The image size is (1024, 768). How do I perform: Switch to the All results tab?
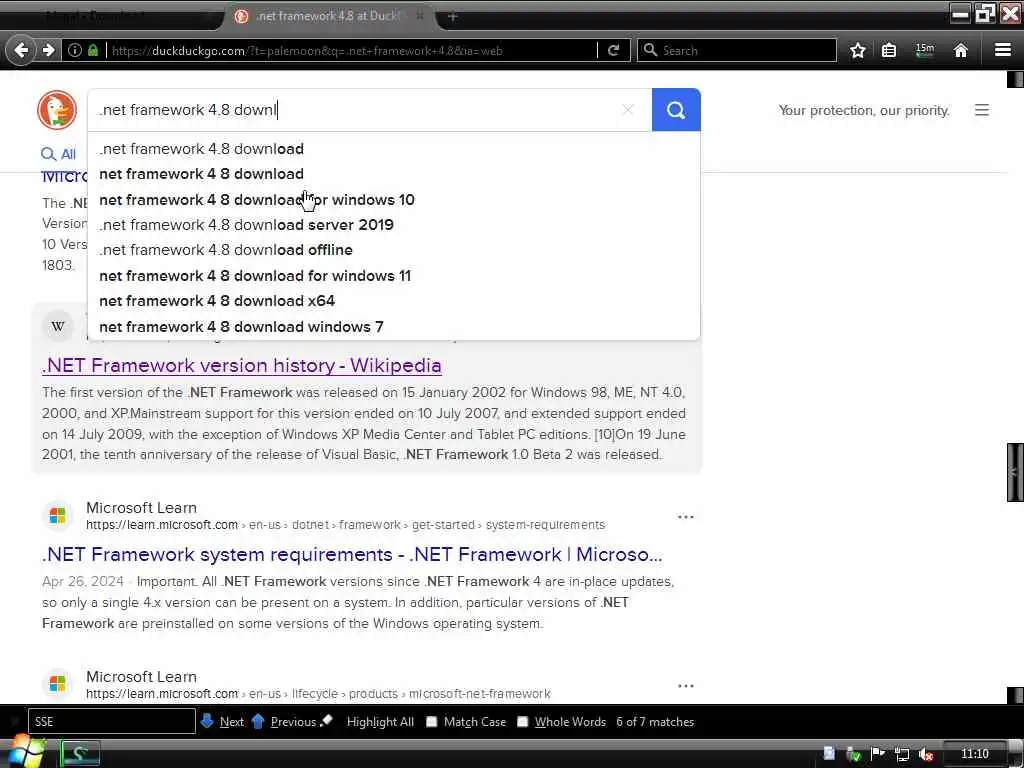coord(59,154)
